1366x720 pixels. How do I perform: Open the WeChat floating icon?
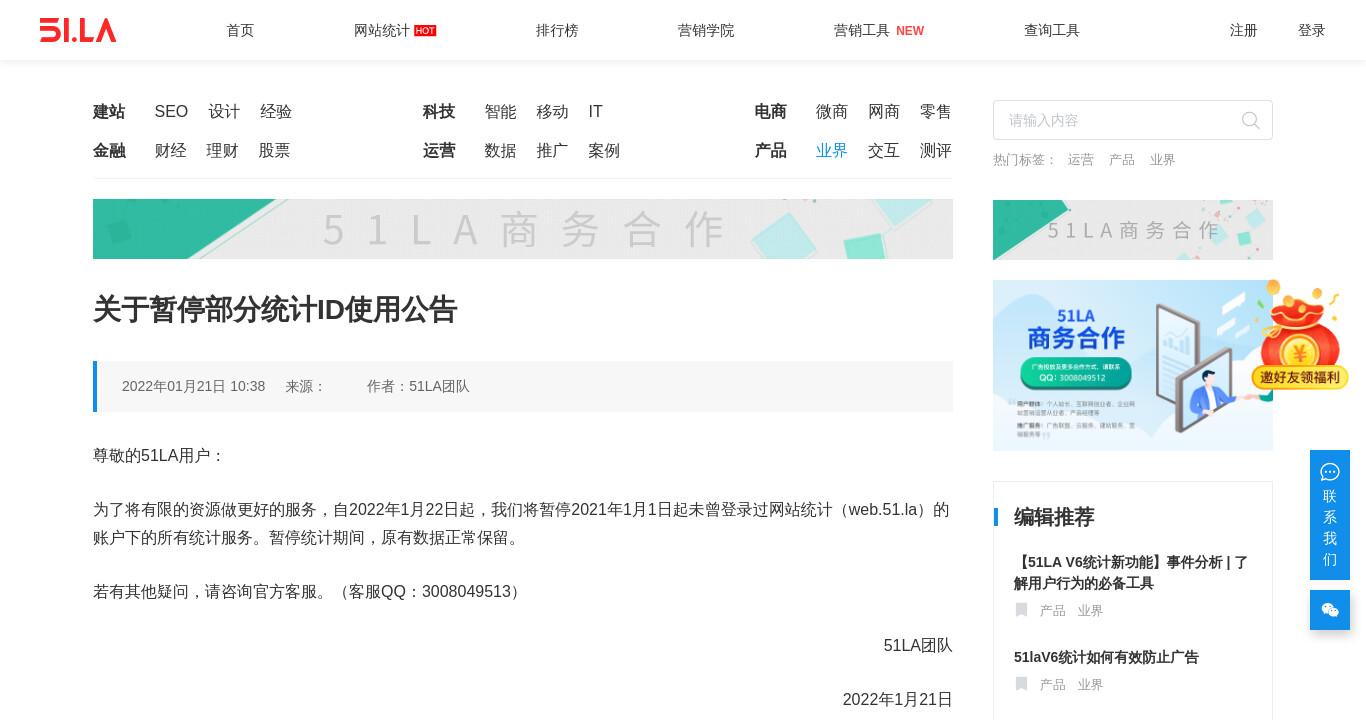tap(1330, 610)
